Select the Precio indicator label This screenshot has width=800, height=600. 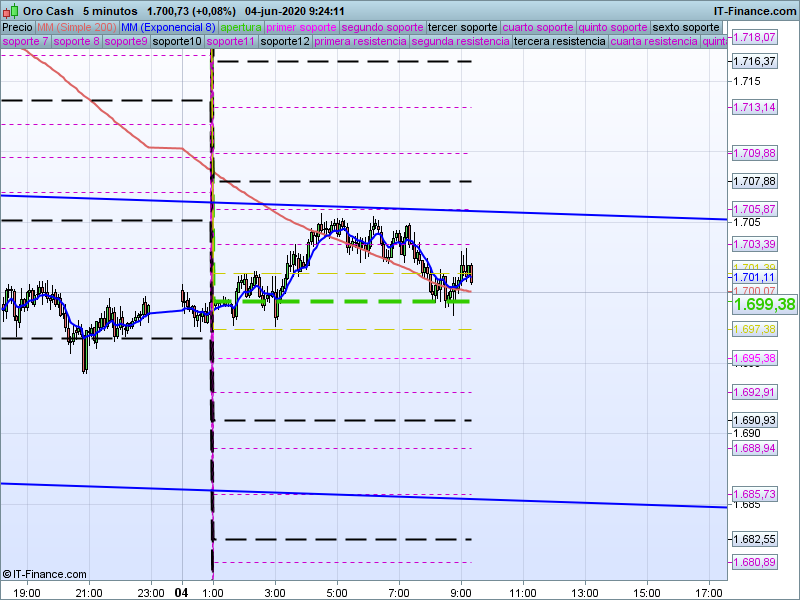point(17,27)
